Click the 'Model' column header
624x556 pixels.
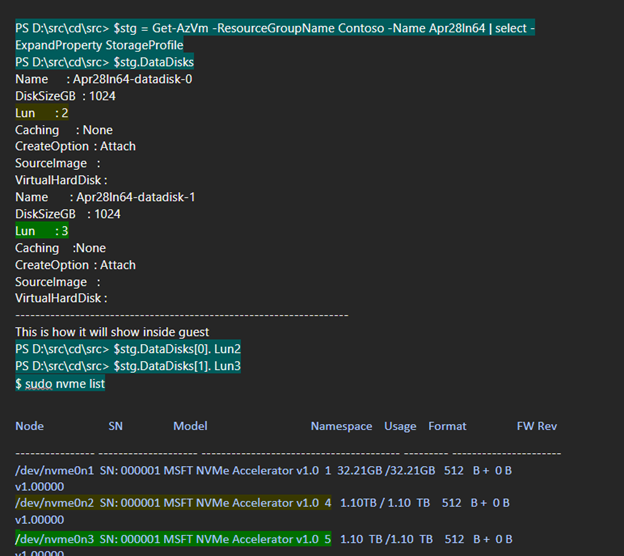coord(190,426)
